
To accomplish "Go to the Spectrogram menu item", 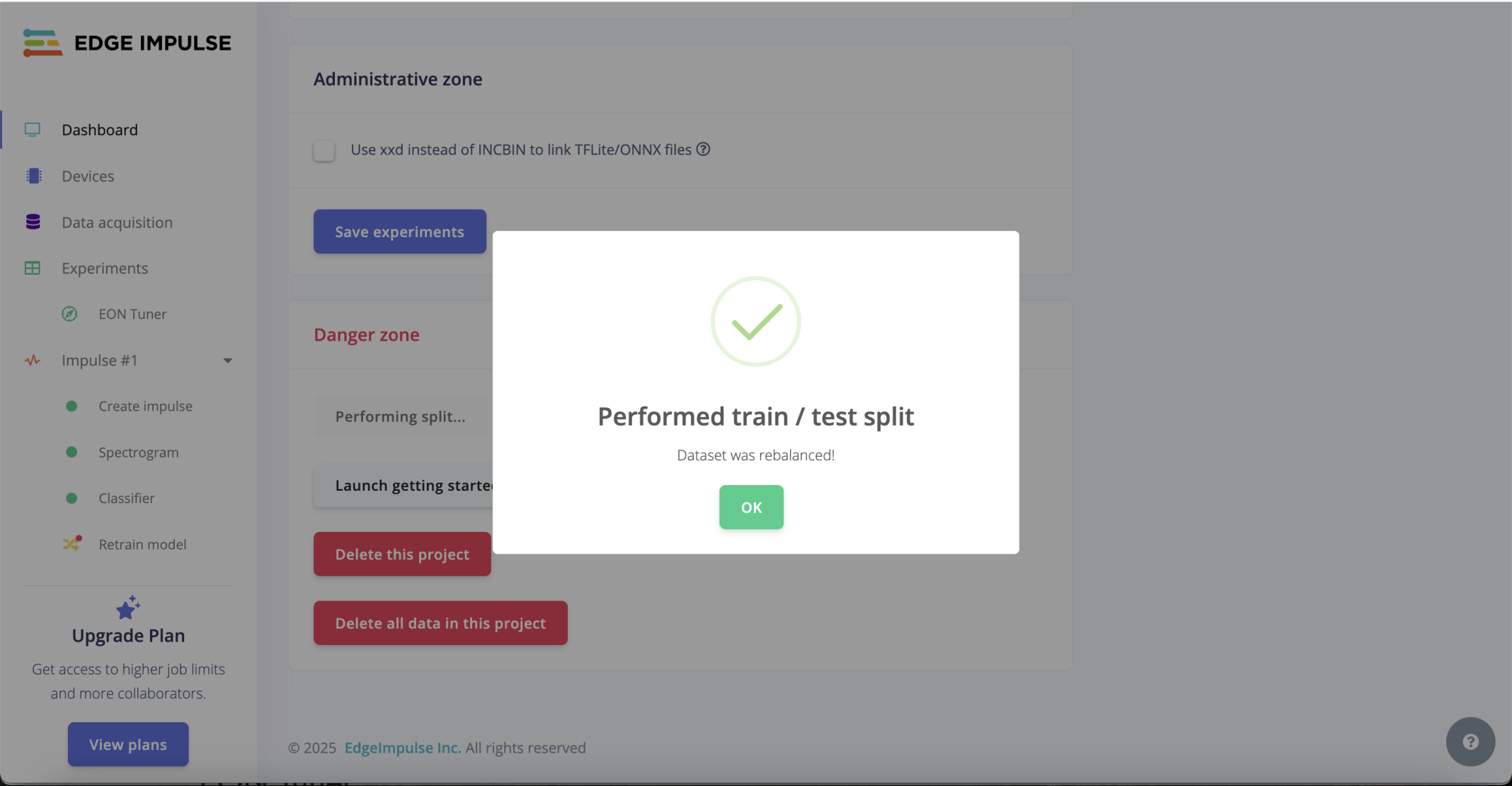I will coord(138,452).
